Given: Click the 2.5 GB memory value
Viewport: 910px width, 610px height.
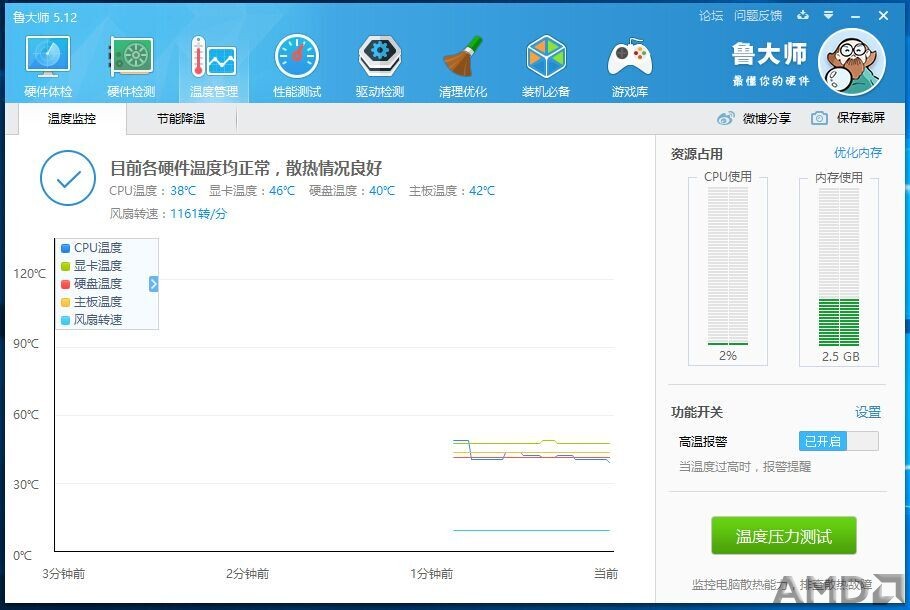Looking at the screenshot, I should click(840, 356).
